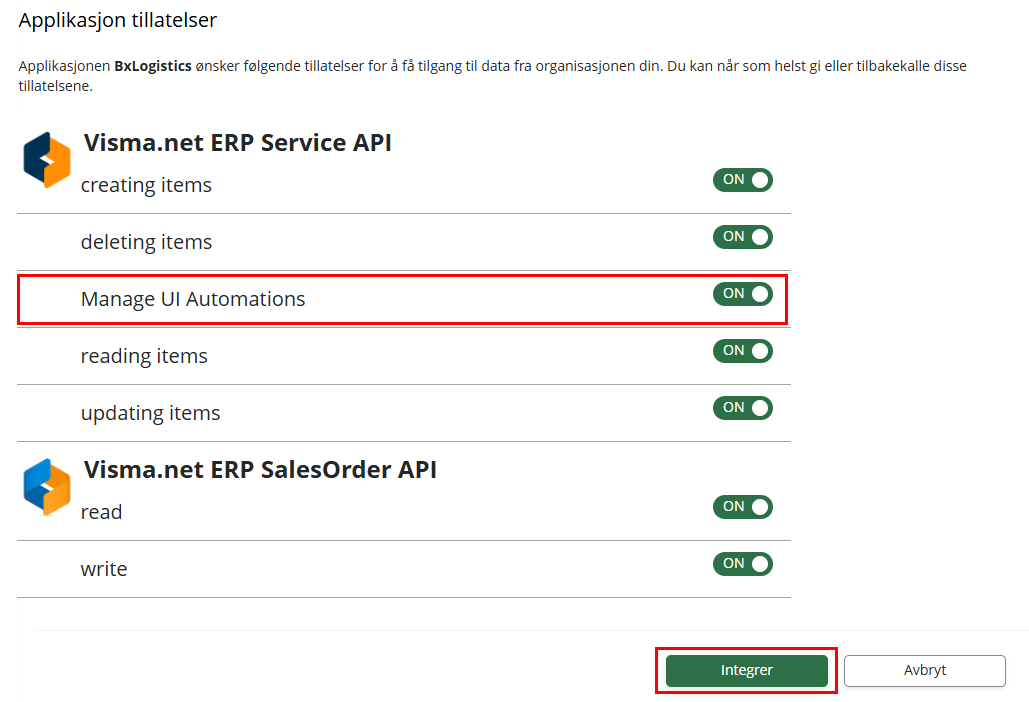Click the updating items text label
The height and width of the screenshot is (702, 1029).
click(x=150, y=413)
